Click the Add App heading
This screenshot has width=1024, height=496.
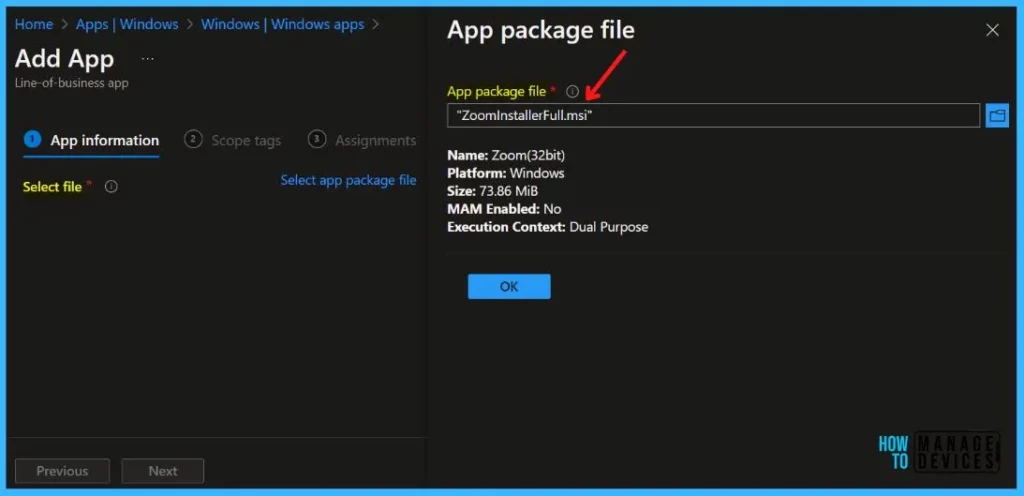64,59
